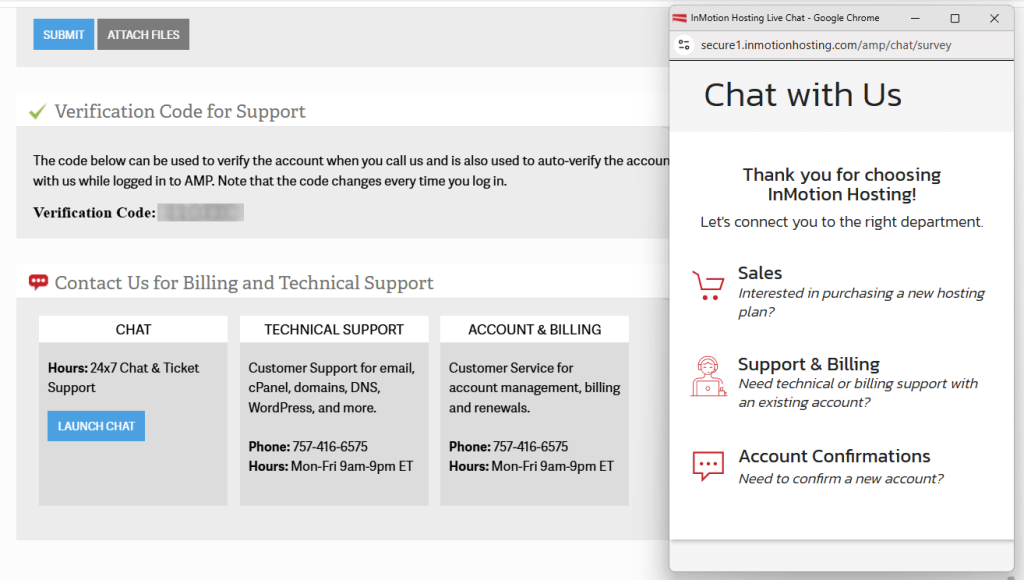Screen dimensions: 1024x580
Task: Click the ATTACH FILES button
Action: point(142,34)
